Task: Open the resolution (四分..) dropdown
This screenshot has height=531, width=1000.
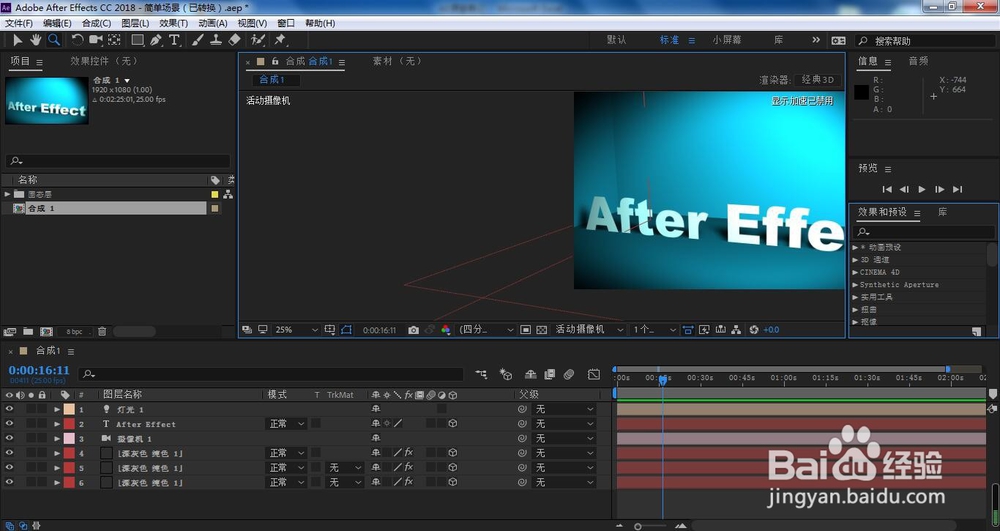Action: 486,330
